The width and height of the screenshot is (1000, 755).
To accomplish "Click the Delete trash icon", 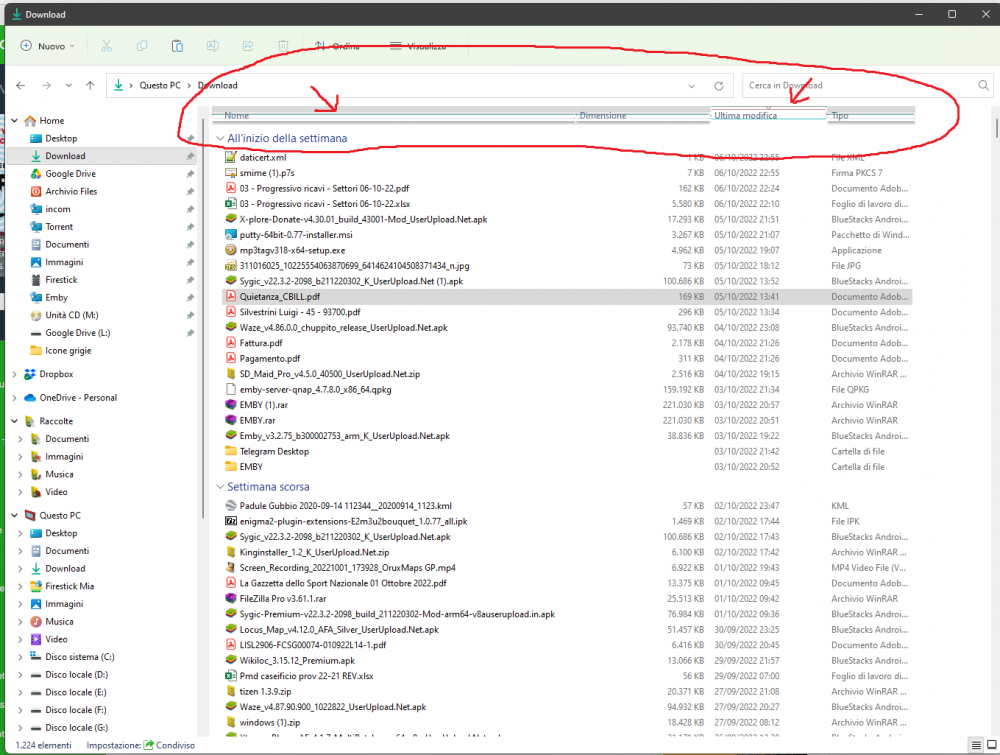I will pyautogui.click(x=283, y=46).
